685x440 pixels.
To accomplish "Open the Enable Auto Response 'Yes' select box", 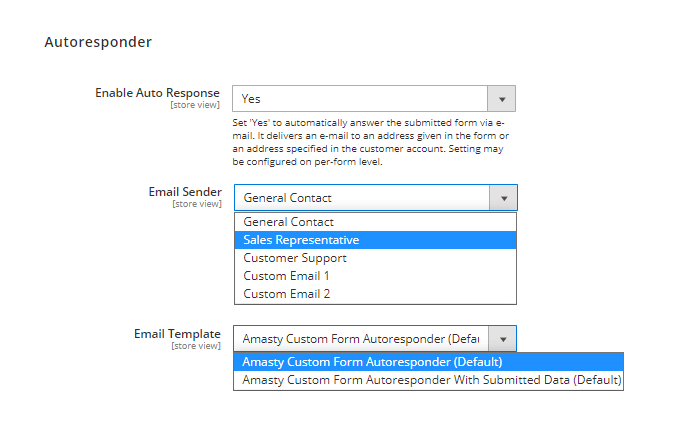I will pos(360,99).
